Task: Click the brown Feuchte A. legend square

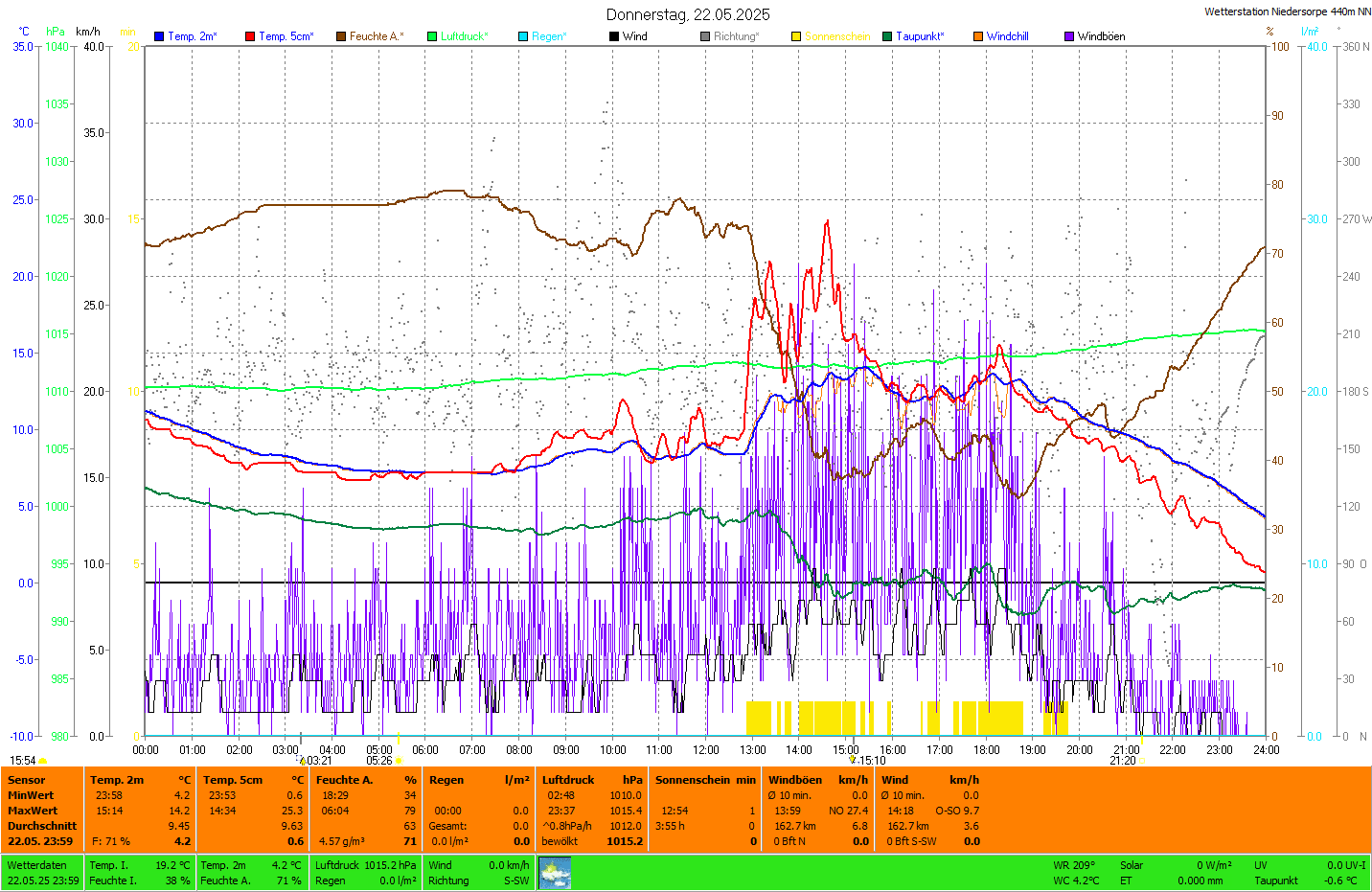Action: click(341, 36)
